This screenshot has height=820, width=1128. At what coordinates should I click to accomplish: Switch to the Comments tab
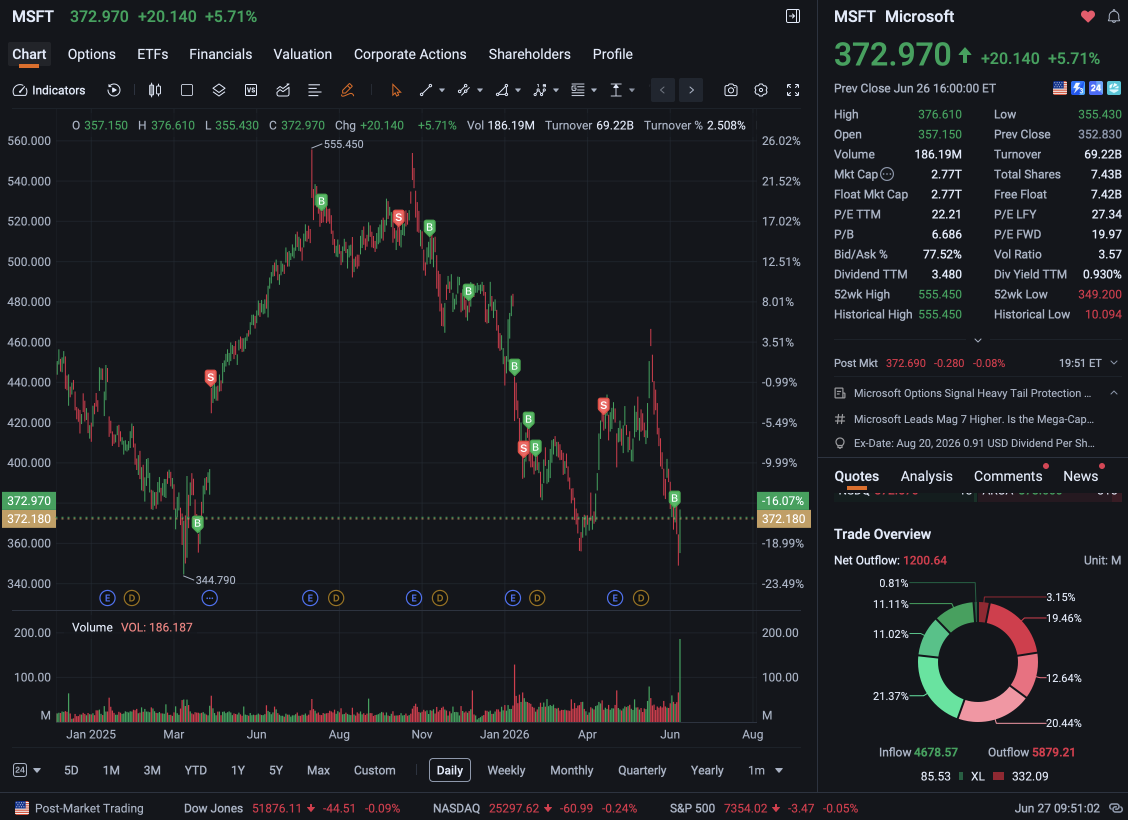[x=1008, y=476]
